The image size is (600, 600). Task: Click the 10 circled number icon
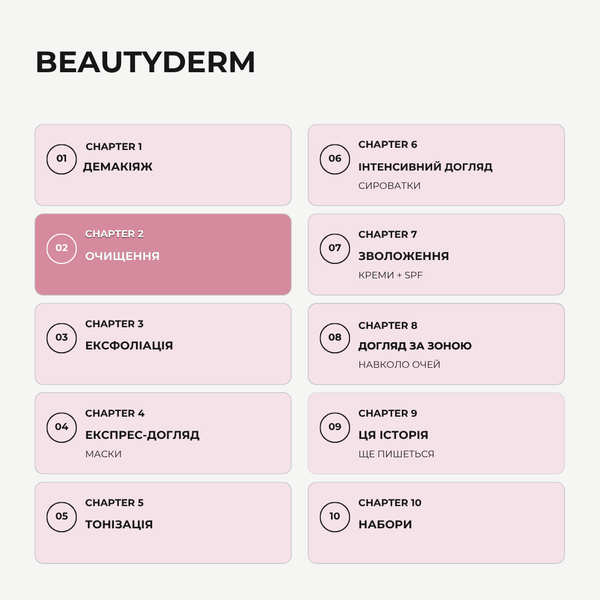335,517
